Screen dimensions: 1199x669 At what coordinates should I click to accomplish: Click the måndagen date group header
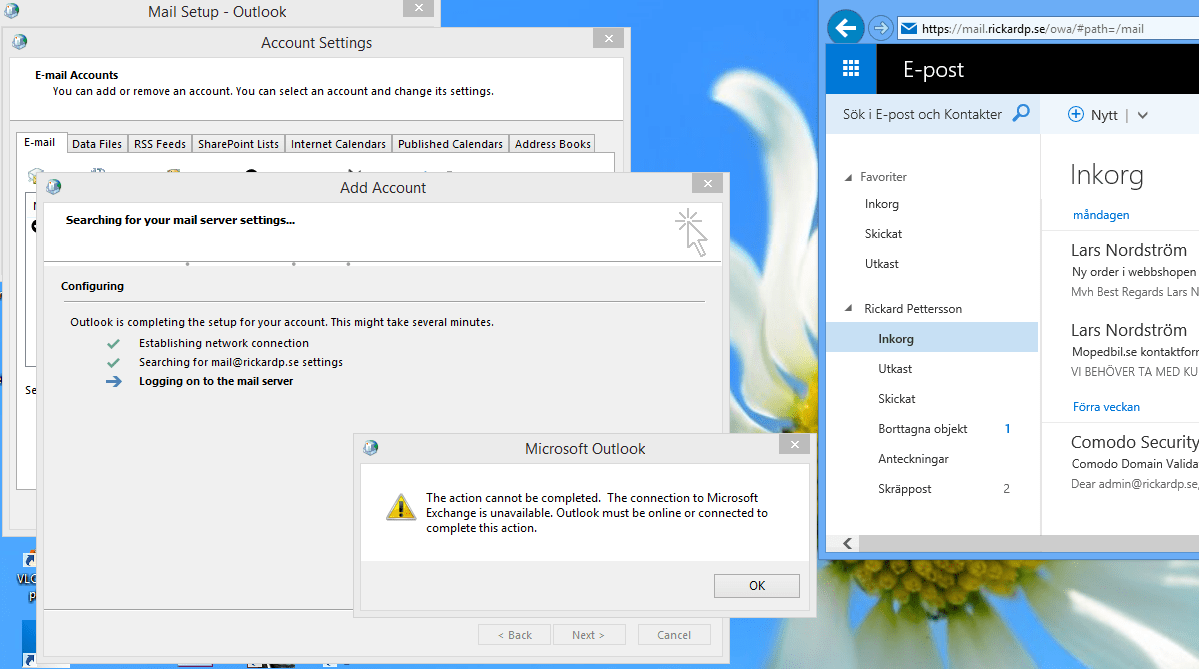click(x=1100, y=215)
